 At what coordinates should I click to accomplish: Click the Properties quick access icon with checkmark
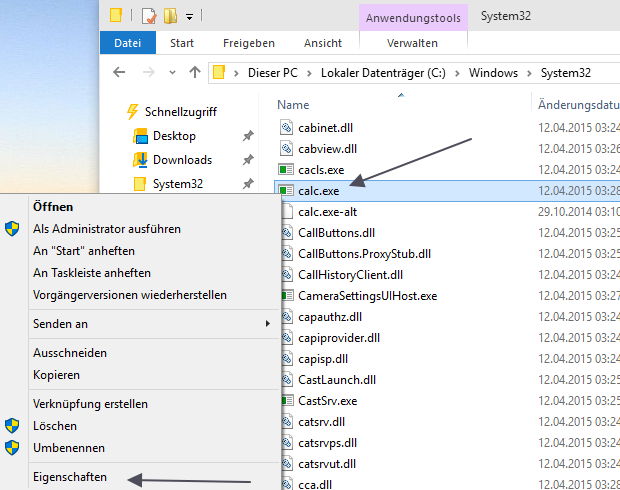(149, 16)
